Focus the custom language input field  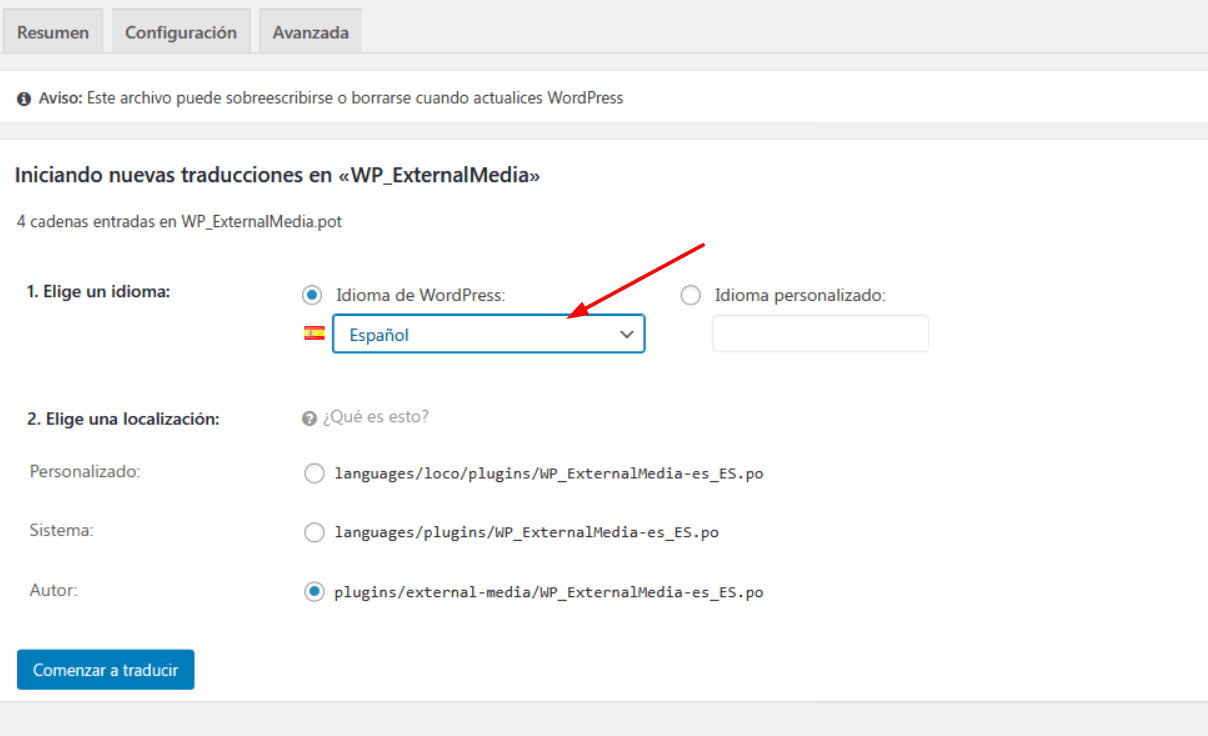click(x=820, y=334)
